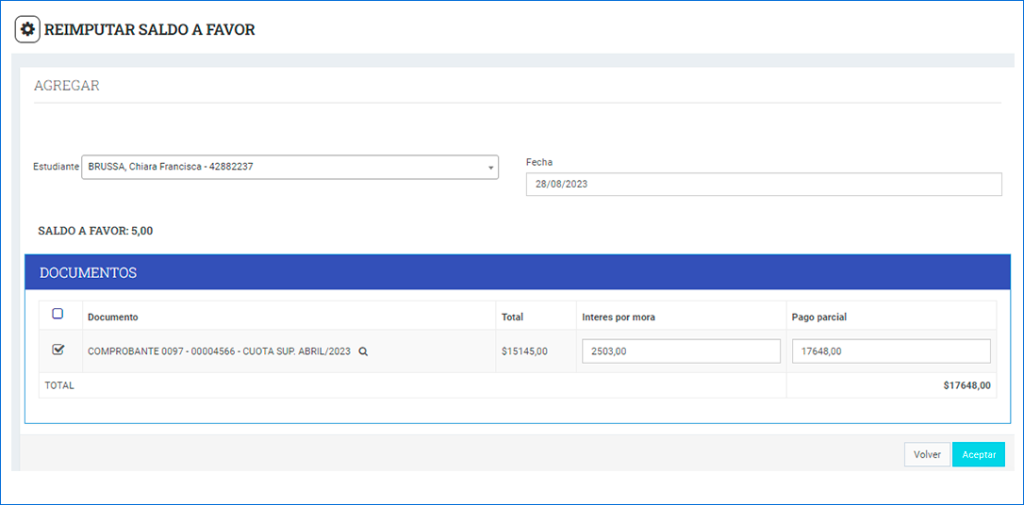1024x505 pixels.
Task: Click the $15145,00 total cell
Action: (x=524, y=352)
